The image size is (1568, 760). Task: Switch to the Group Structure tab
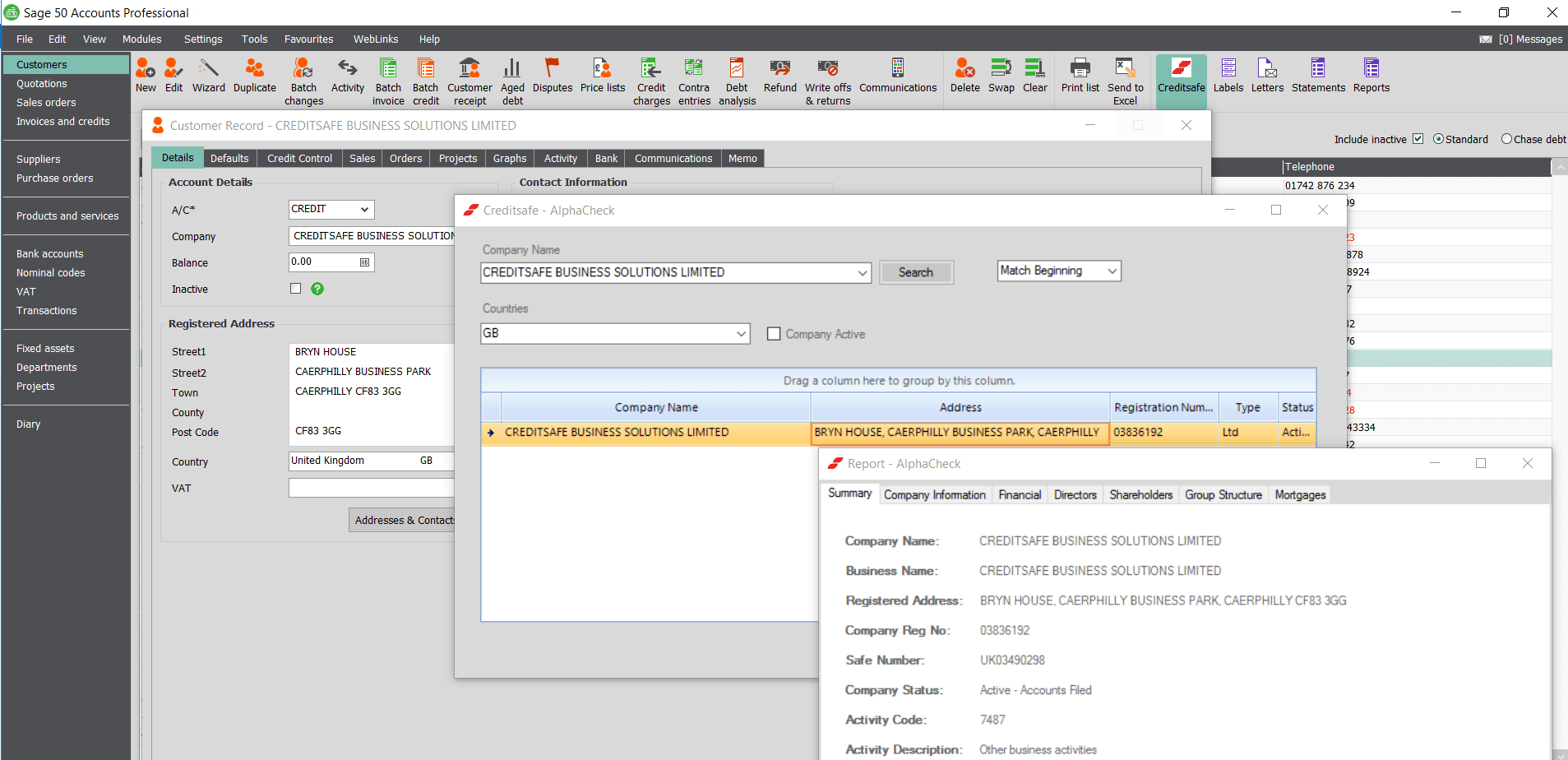pos(1223,495)
